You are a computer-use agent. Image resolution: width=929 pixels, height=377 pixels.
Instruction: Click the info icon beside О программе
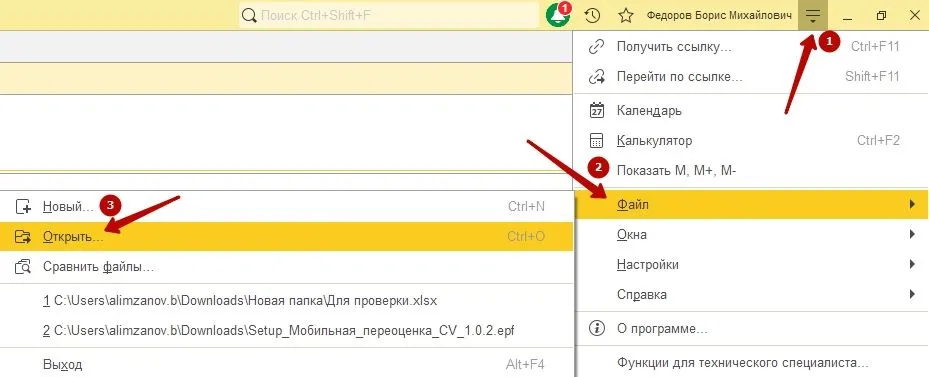pyautogui.click(x=596, y=328)
